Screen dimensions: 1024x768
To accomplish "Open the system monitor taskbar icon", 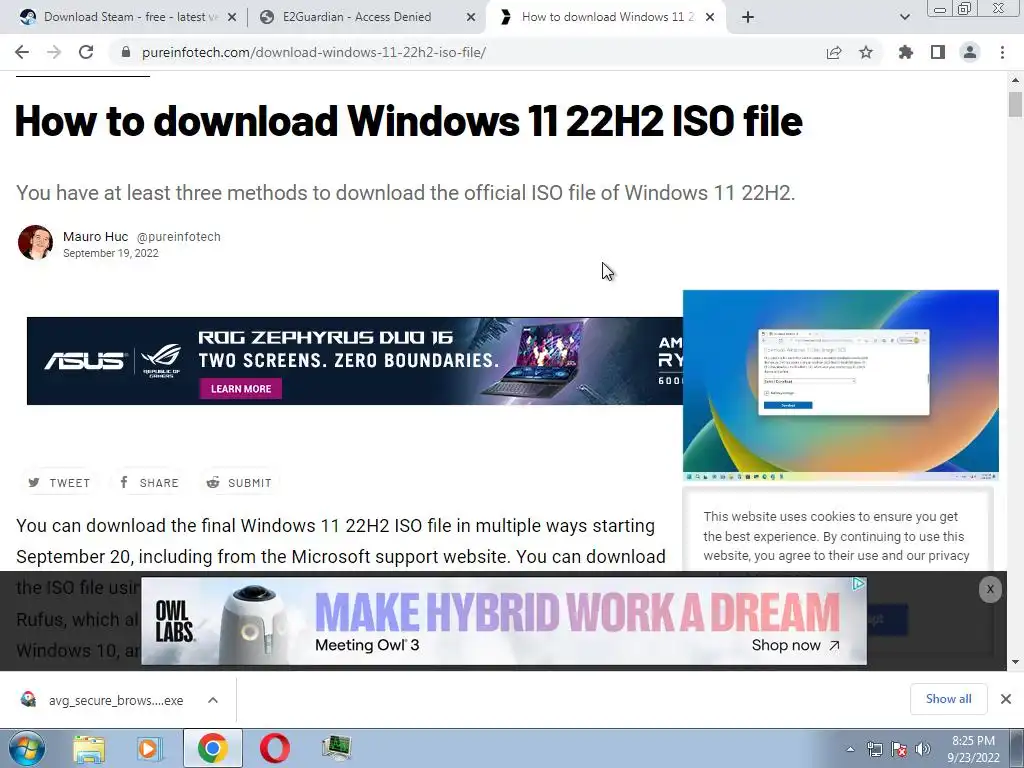I will click(337, 748).
